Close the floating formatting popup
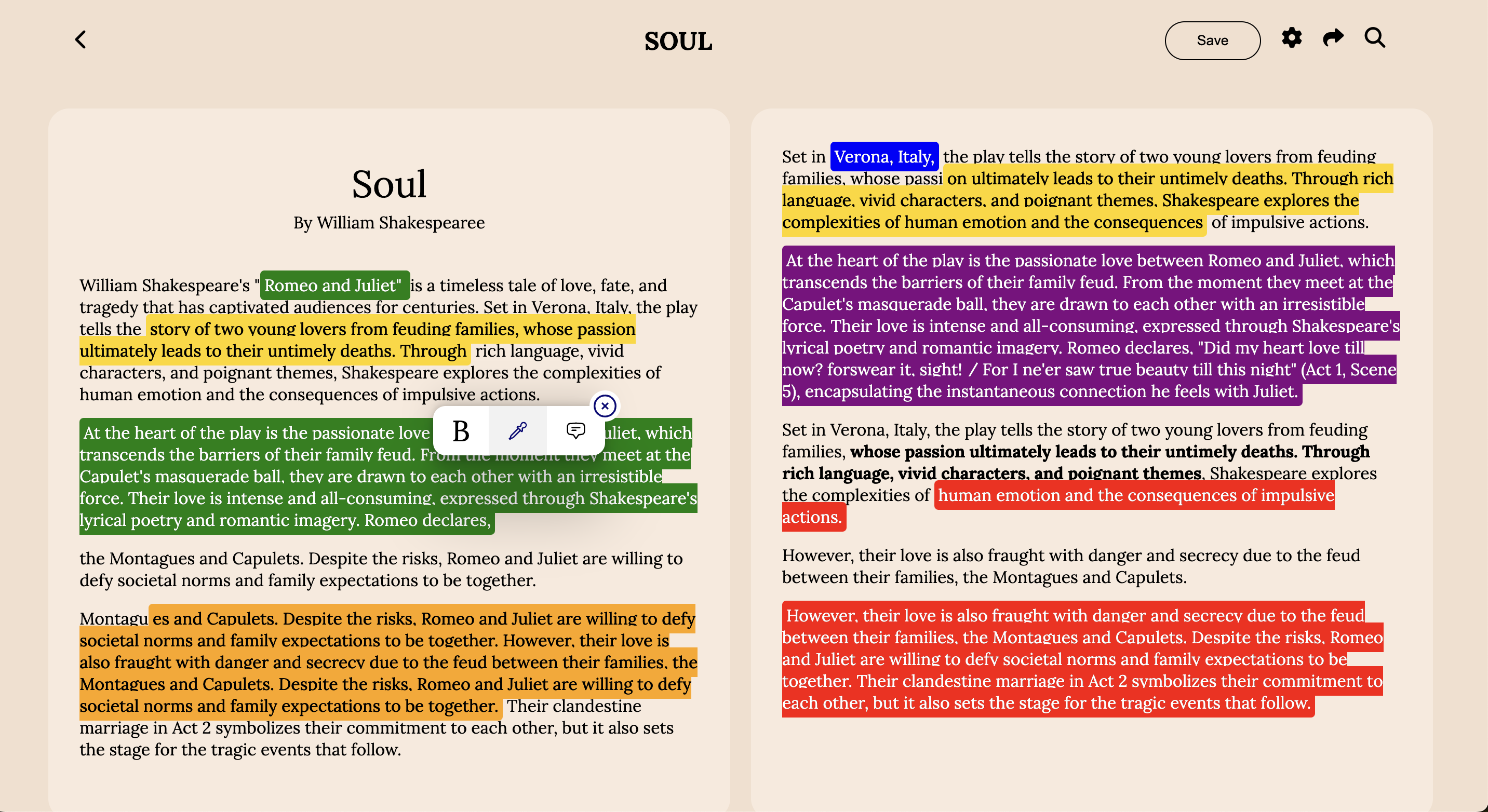 (x=605, y=406)
